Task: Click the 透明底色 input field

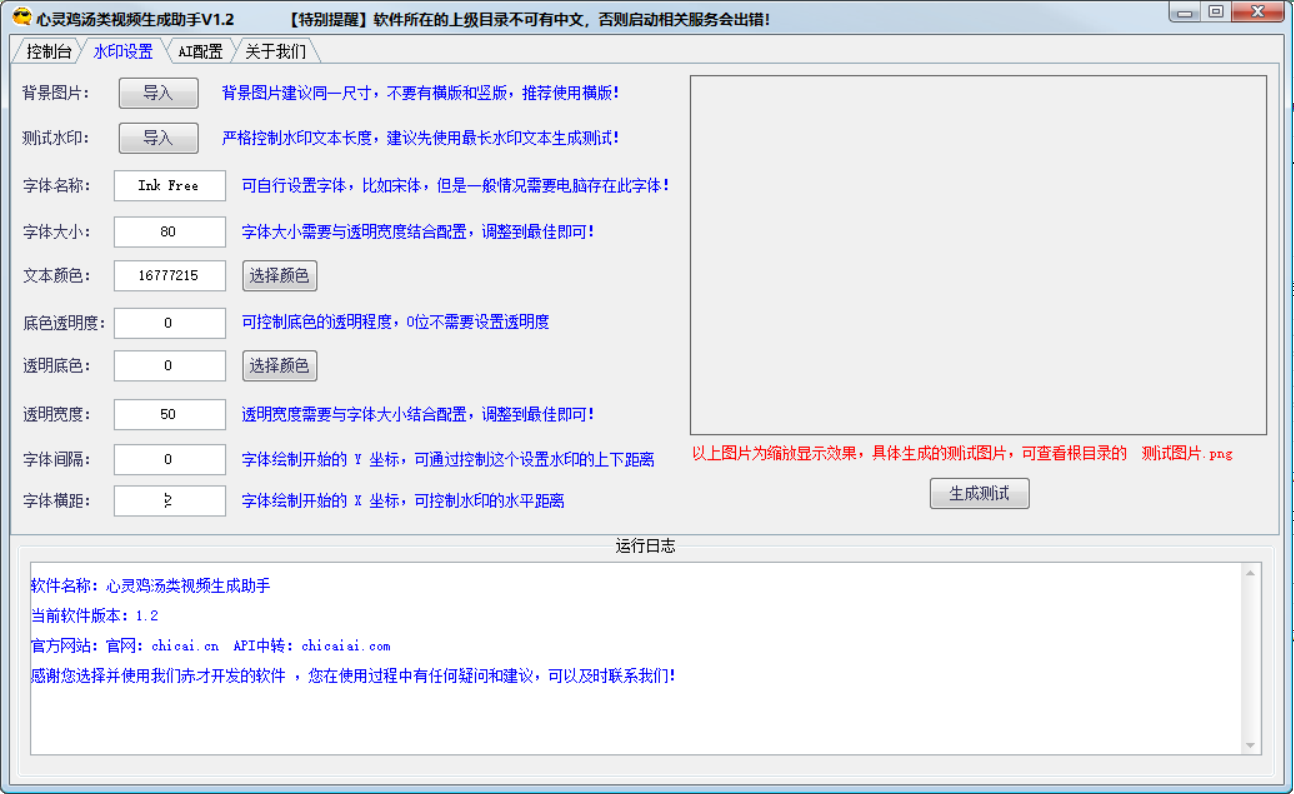Action: tap(170, 366)
